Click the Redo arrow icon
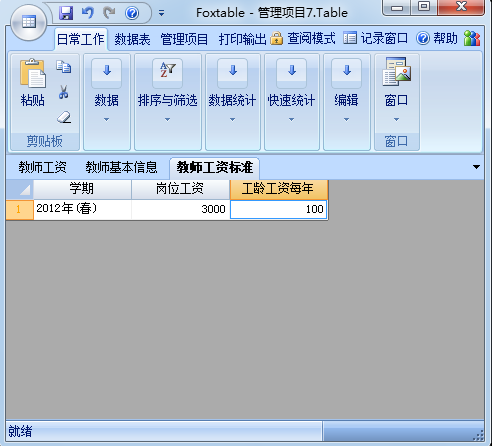This screenshot has width=492, height=446. pos(109,13)
